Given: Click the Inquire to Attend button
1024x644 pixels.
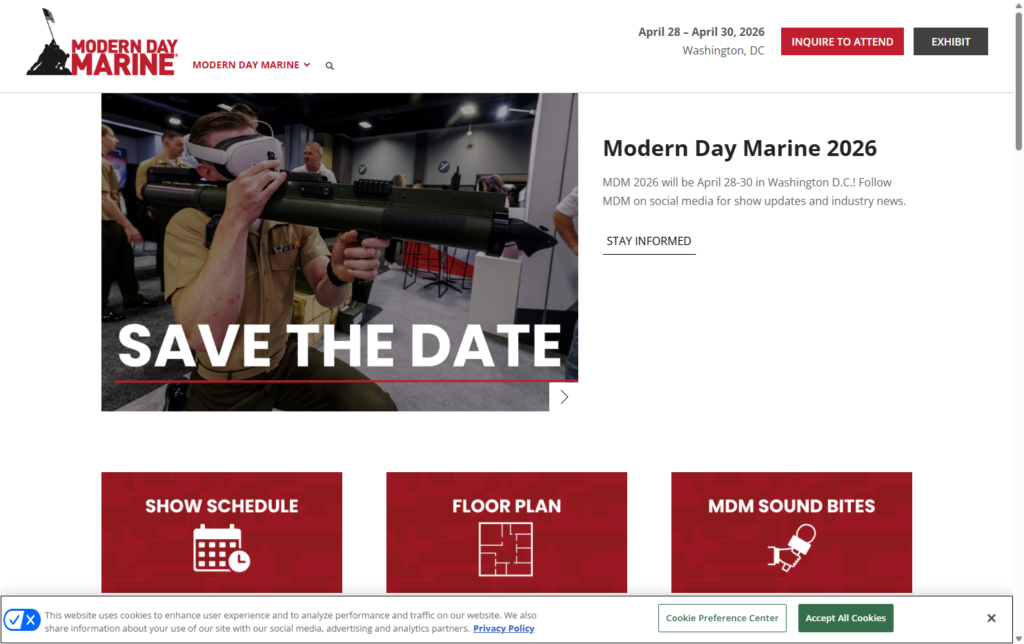Looking at the screenshot, I should pos(842,42).
